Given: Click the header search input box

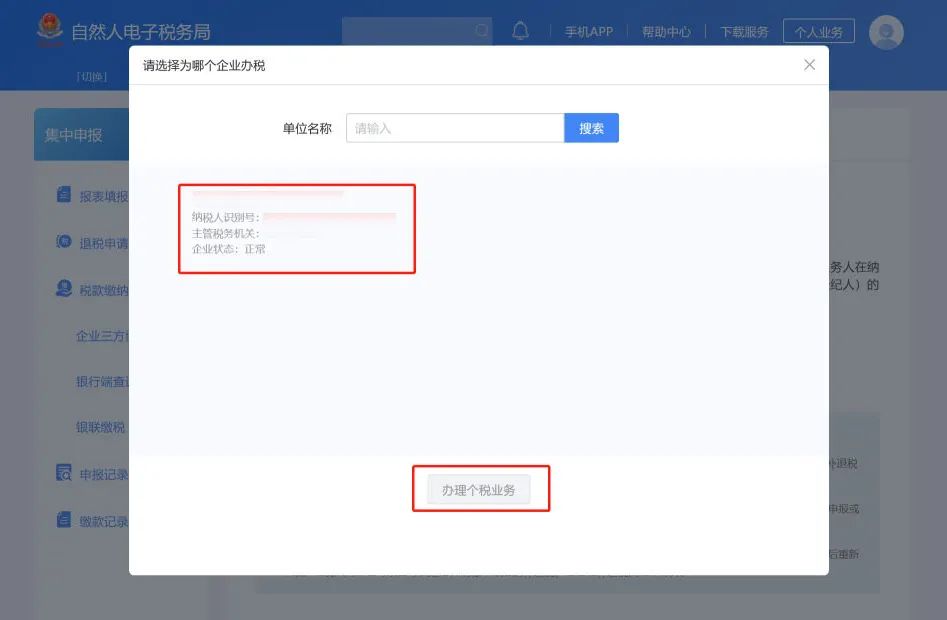Looking at the screenshot, I should pos(417,30).
